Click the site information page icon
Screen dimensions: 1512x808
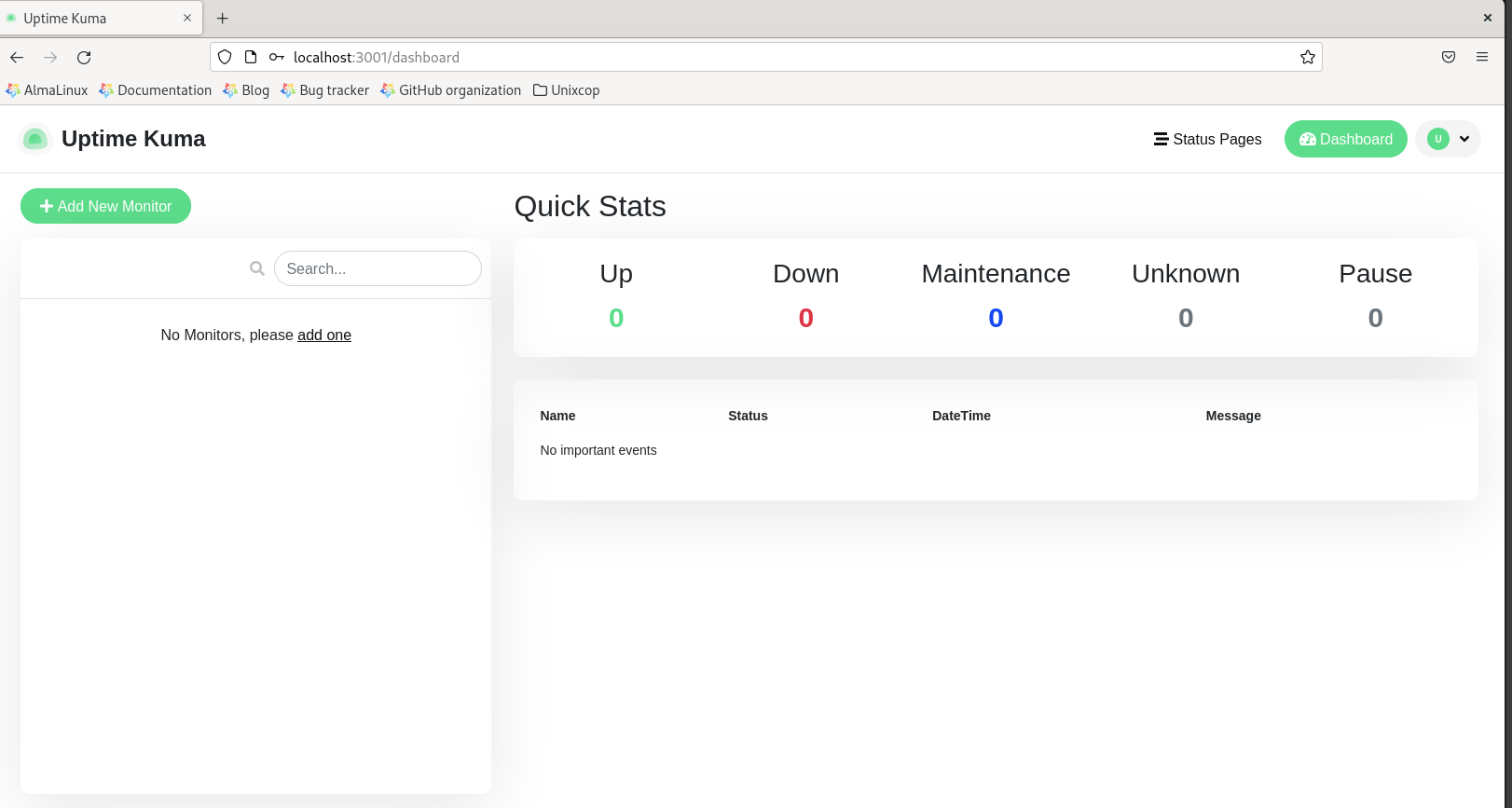[251, 57]
